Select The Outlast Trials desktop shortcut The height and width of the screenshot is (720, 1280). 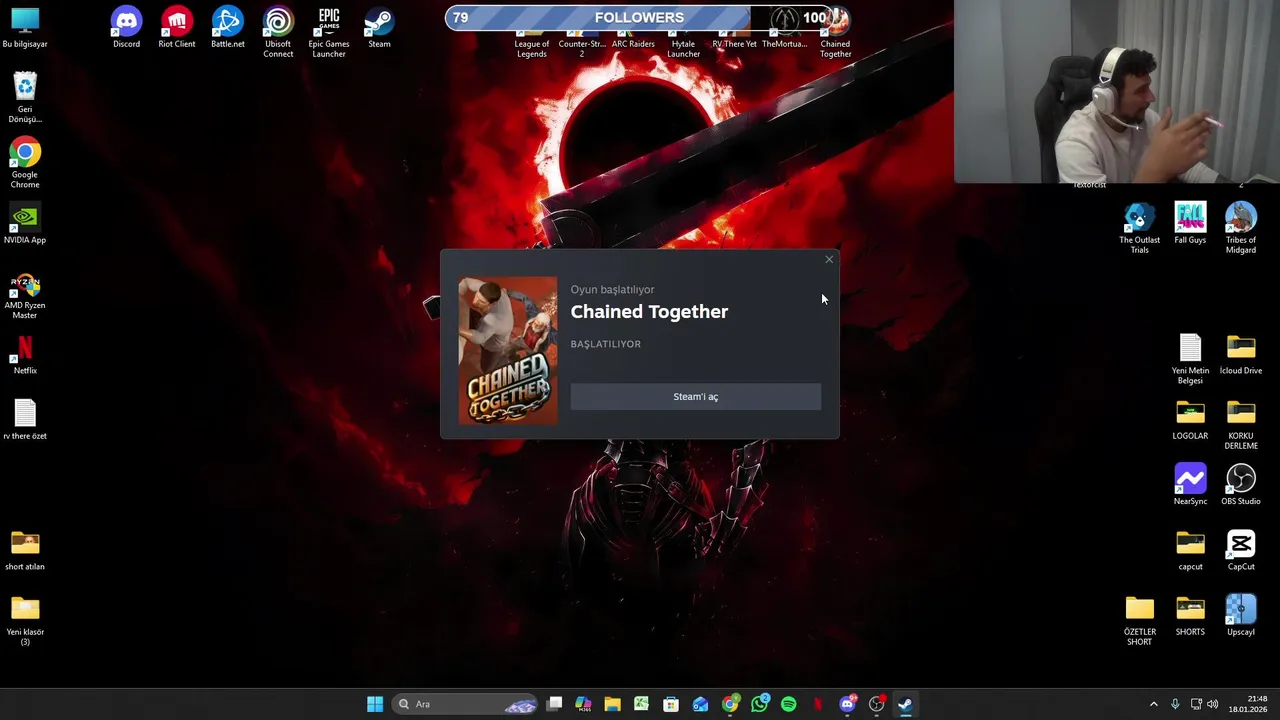(1140, 229)
